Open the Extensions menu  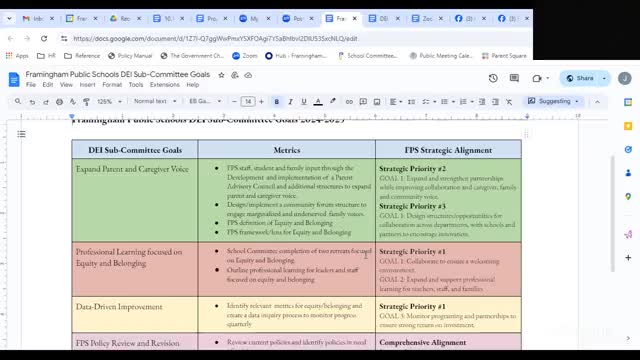164,85
